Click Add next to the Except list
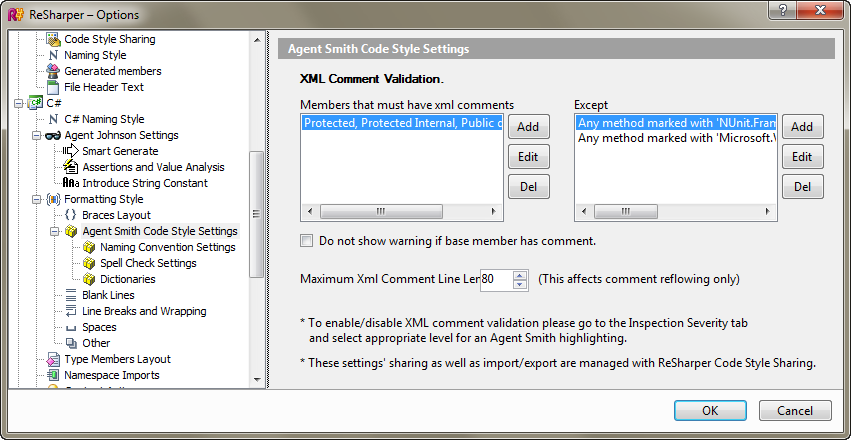 [x=803, y=127]
